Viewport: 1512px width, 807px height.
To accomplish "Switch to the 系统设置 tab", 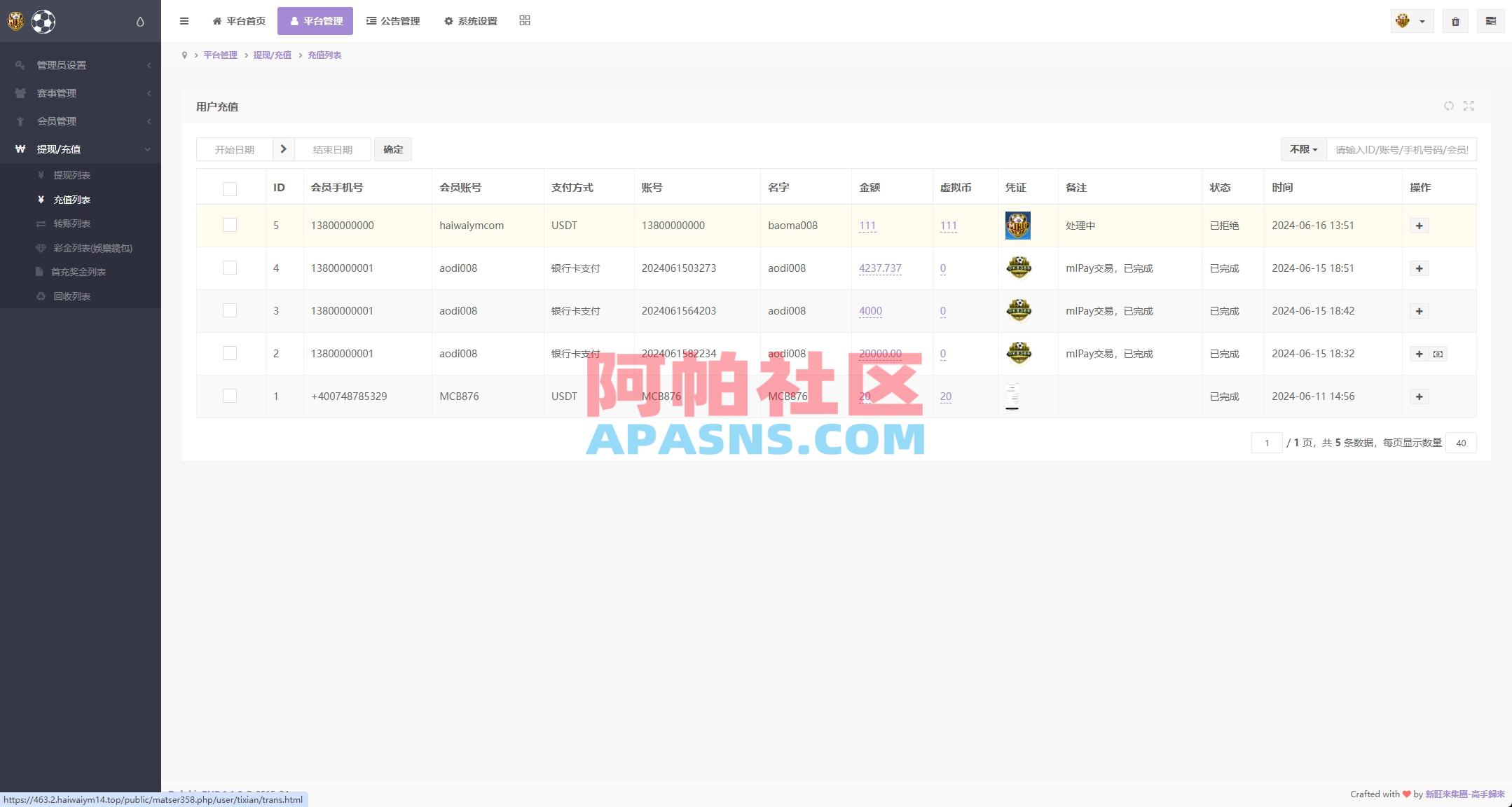I will [470, 21].
